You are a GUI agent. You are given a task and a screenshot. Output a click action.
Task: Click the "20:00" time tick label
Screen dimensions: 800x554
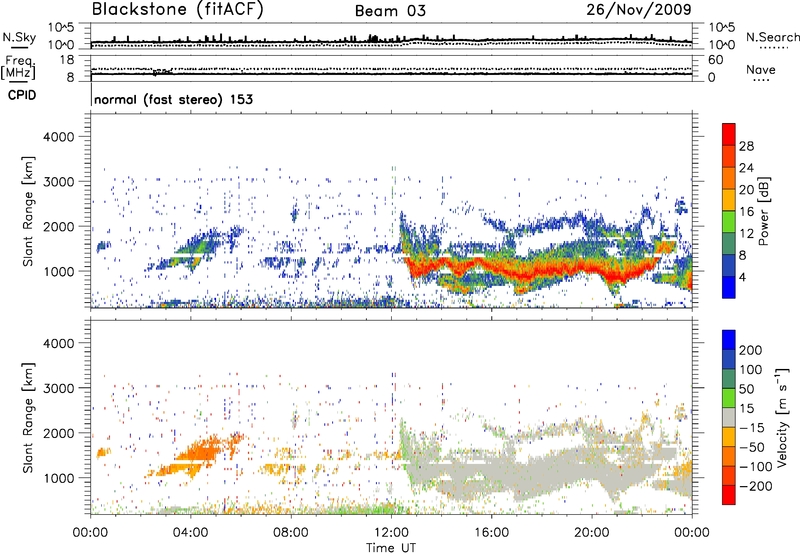591,533
